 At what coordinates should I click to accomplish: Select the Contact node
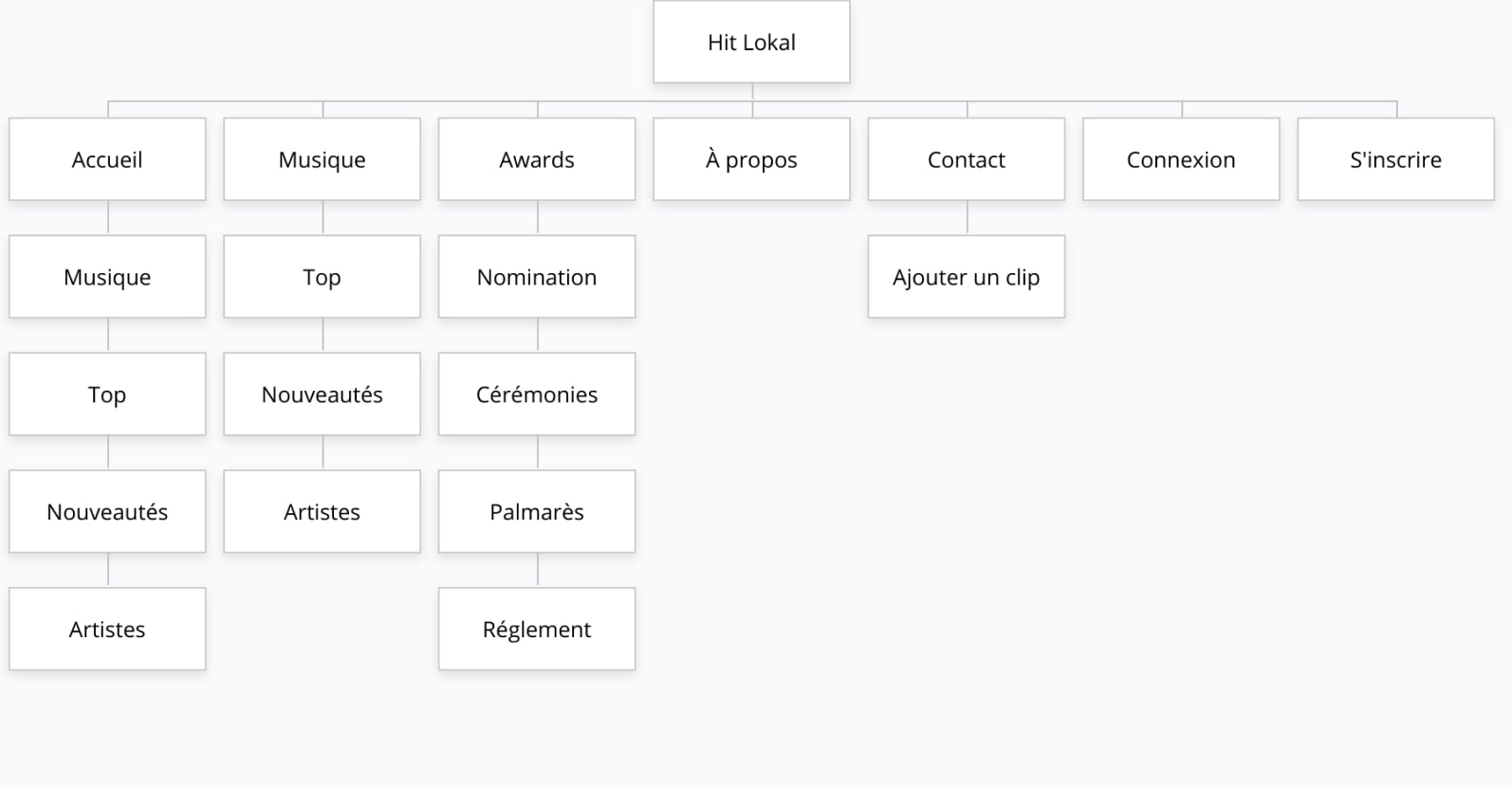coord(967,159)
